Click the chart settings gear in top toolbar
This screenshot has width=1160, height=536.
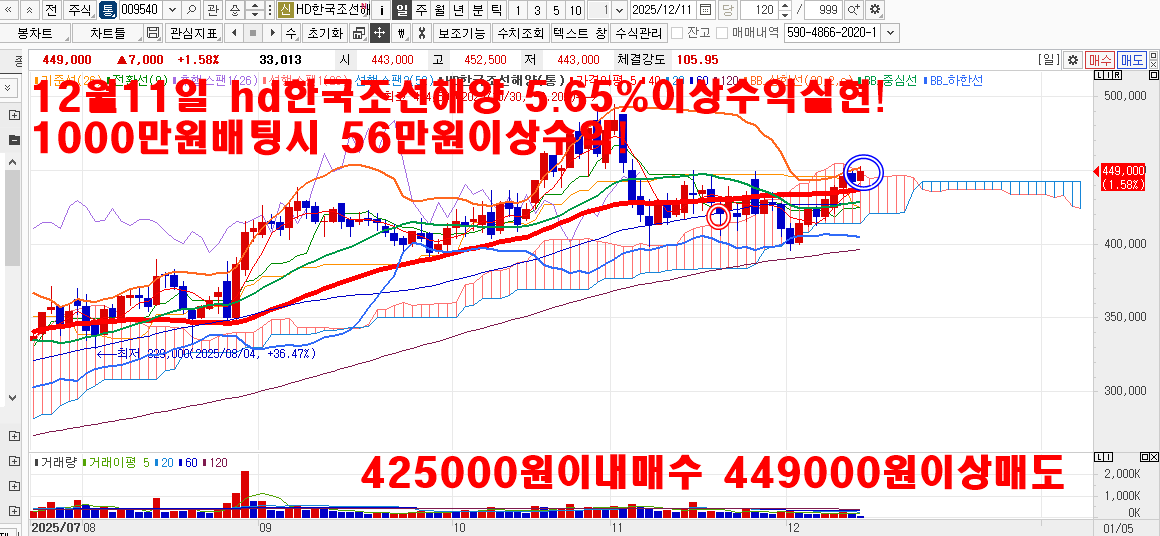(875, 10)
